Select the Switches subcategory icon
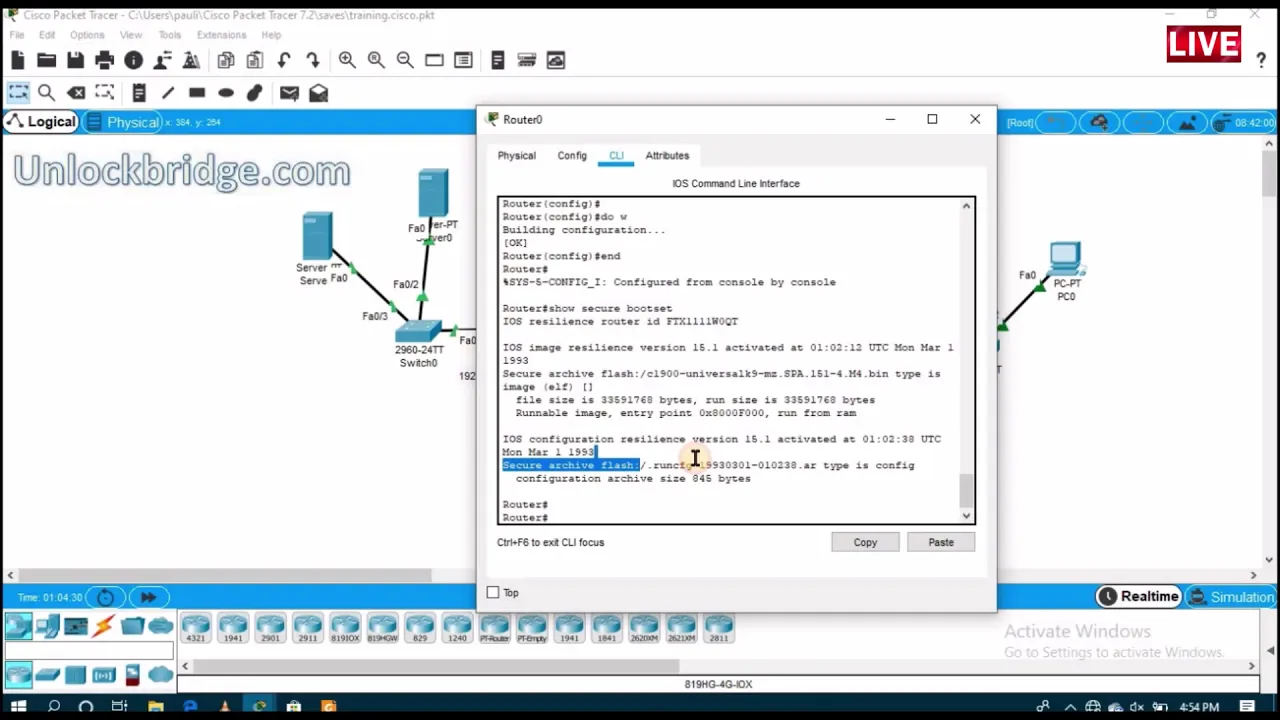The image size is (1280, 720). tap(47, 675)
